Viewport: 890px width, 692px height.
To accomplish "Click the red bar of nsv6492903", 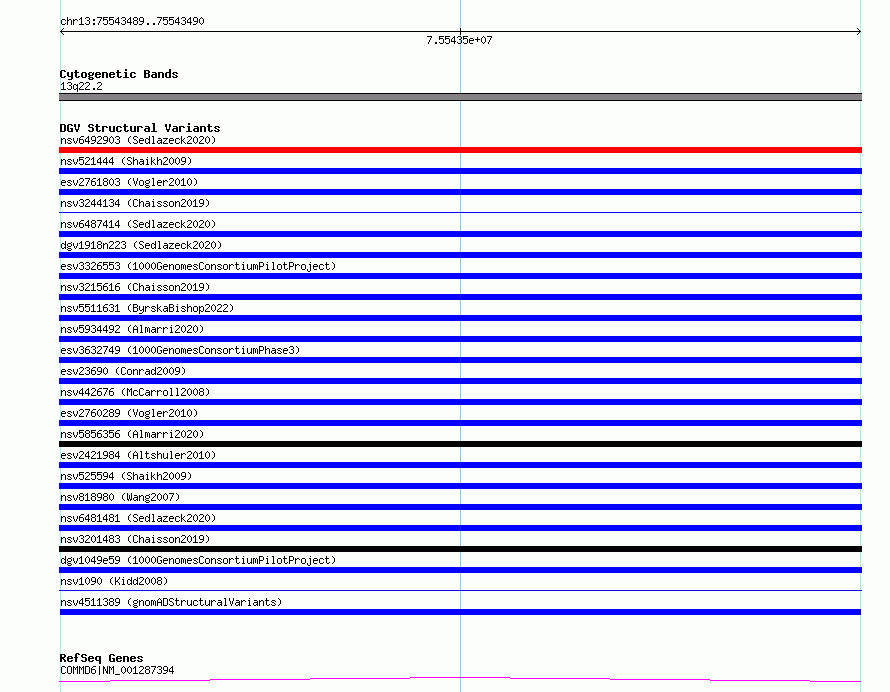I will [x=460, y=150].
